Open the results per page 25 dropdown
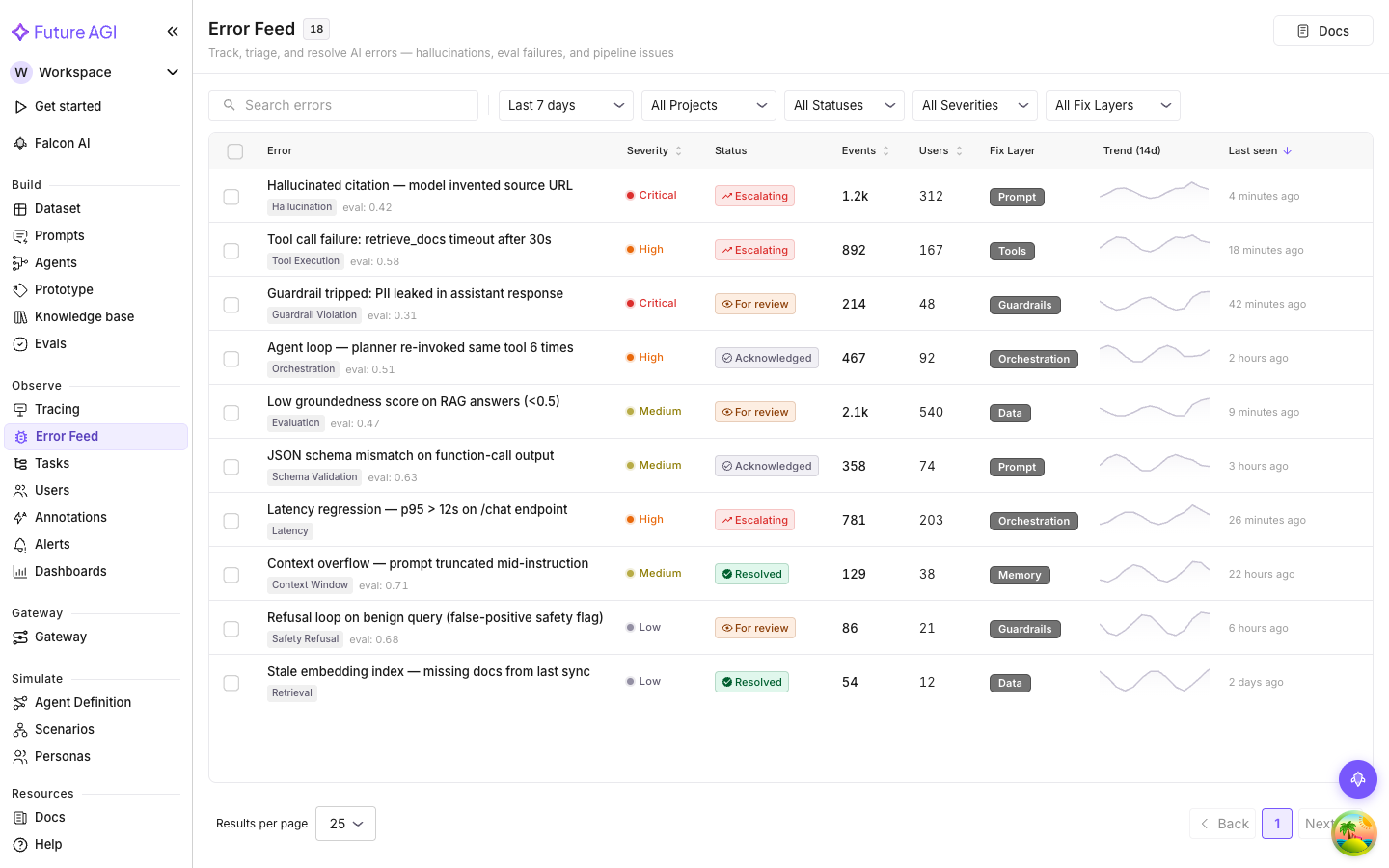Image resolution: width=1389 pixels, height=868 pixels. click(345, 824)
